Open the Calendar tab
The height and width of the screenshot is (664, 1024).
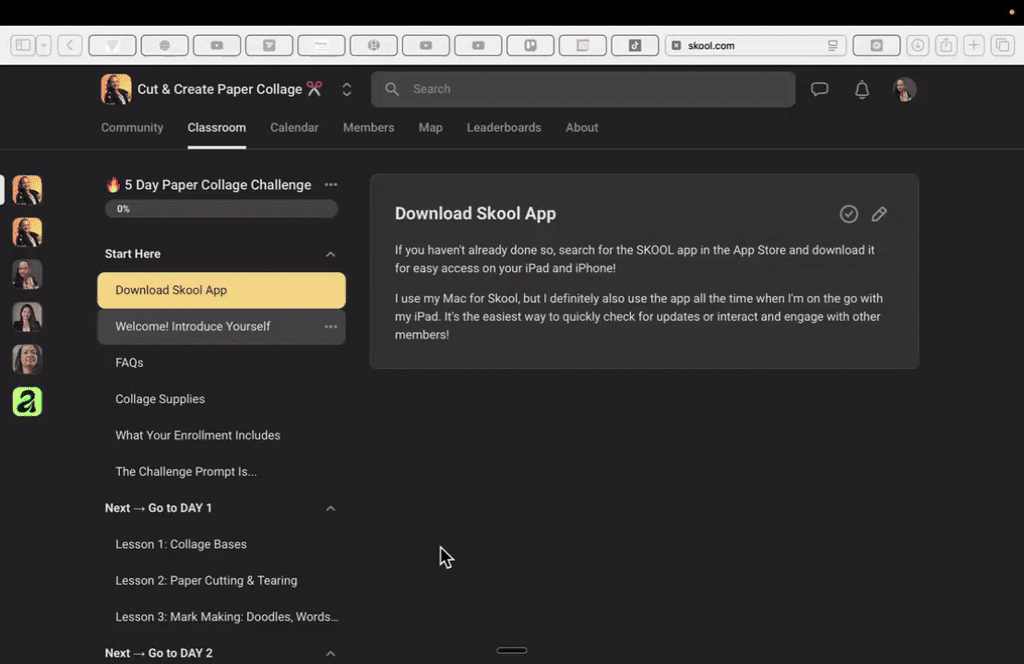[295, 128]
